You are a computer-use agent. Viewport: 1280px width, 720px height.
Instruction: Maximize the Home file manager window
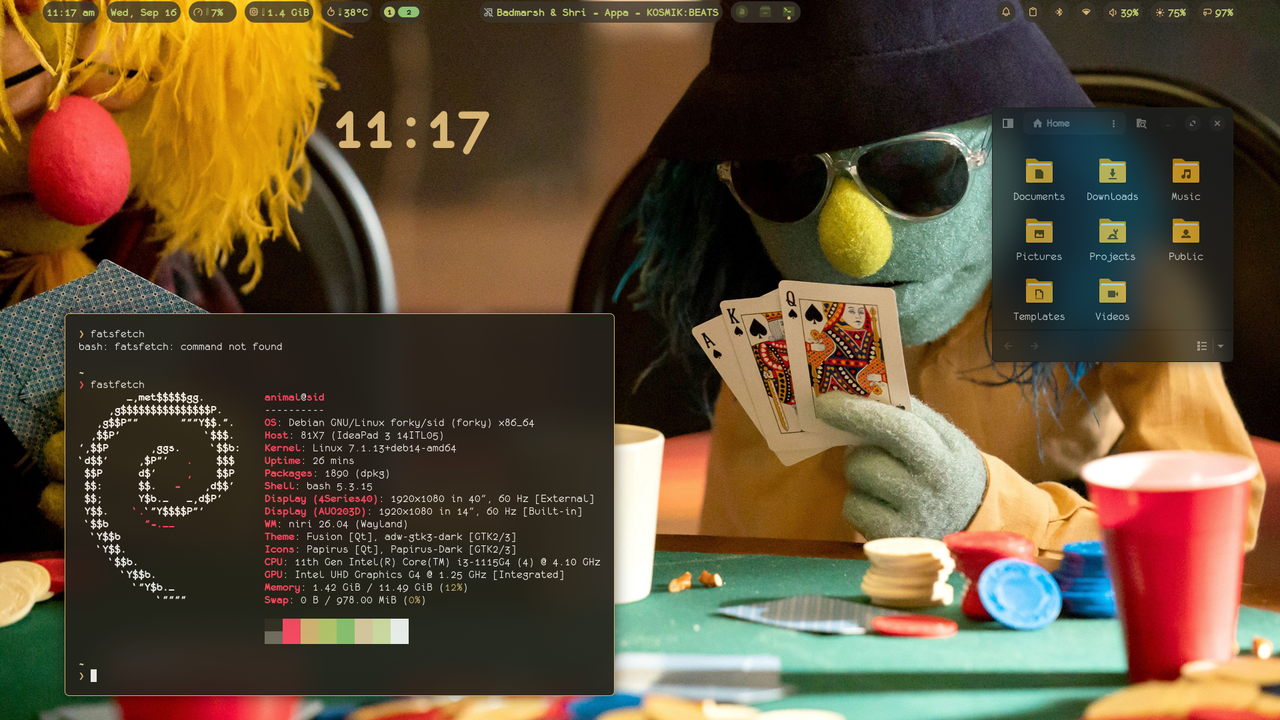[1192, 123]
